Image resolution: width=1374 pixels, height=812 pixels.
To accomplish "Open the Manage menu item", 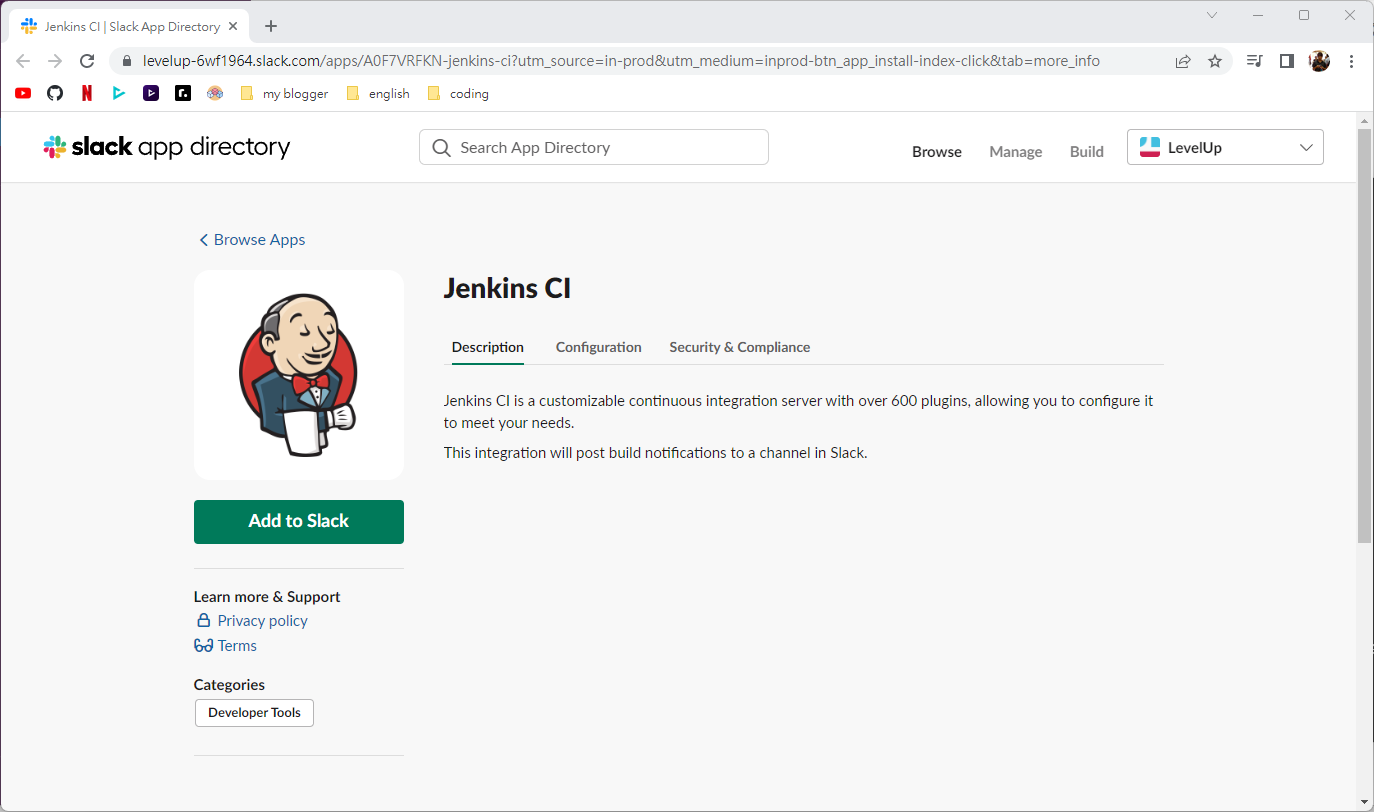I will tap(1016, 152).
